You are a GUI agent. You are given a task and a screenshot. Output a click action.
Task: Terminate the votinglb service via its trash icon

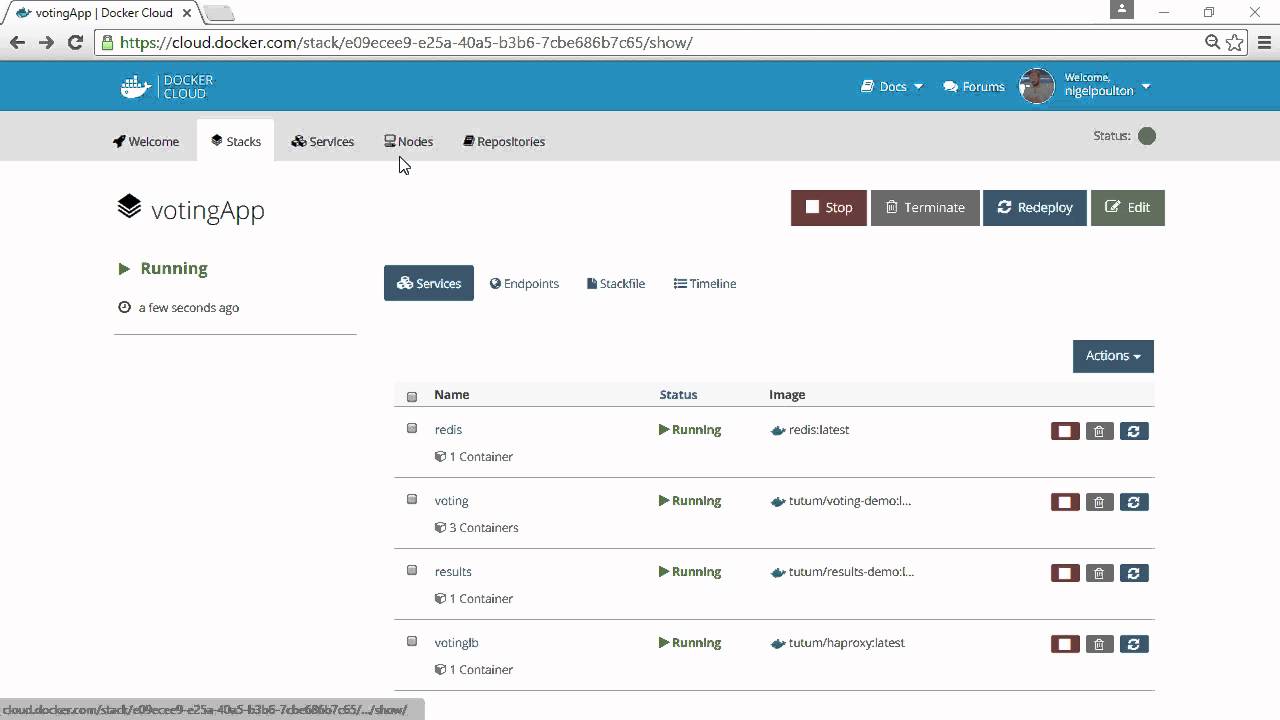(x=1099, y=644)
